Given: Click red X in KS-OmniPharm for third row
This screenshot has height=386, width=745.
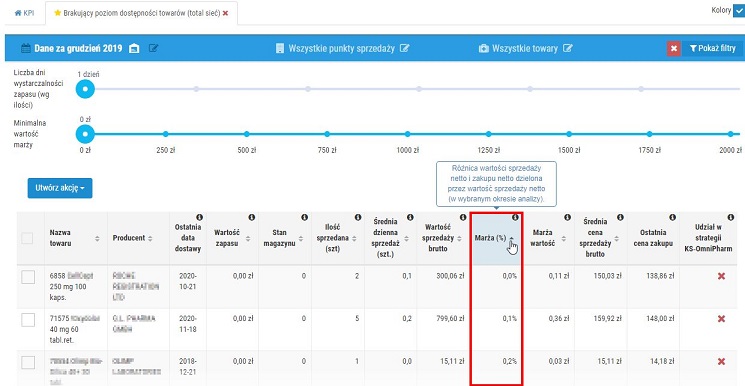Looking at the screenshot, I should point(721,362).
